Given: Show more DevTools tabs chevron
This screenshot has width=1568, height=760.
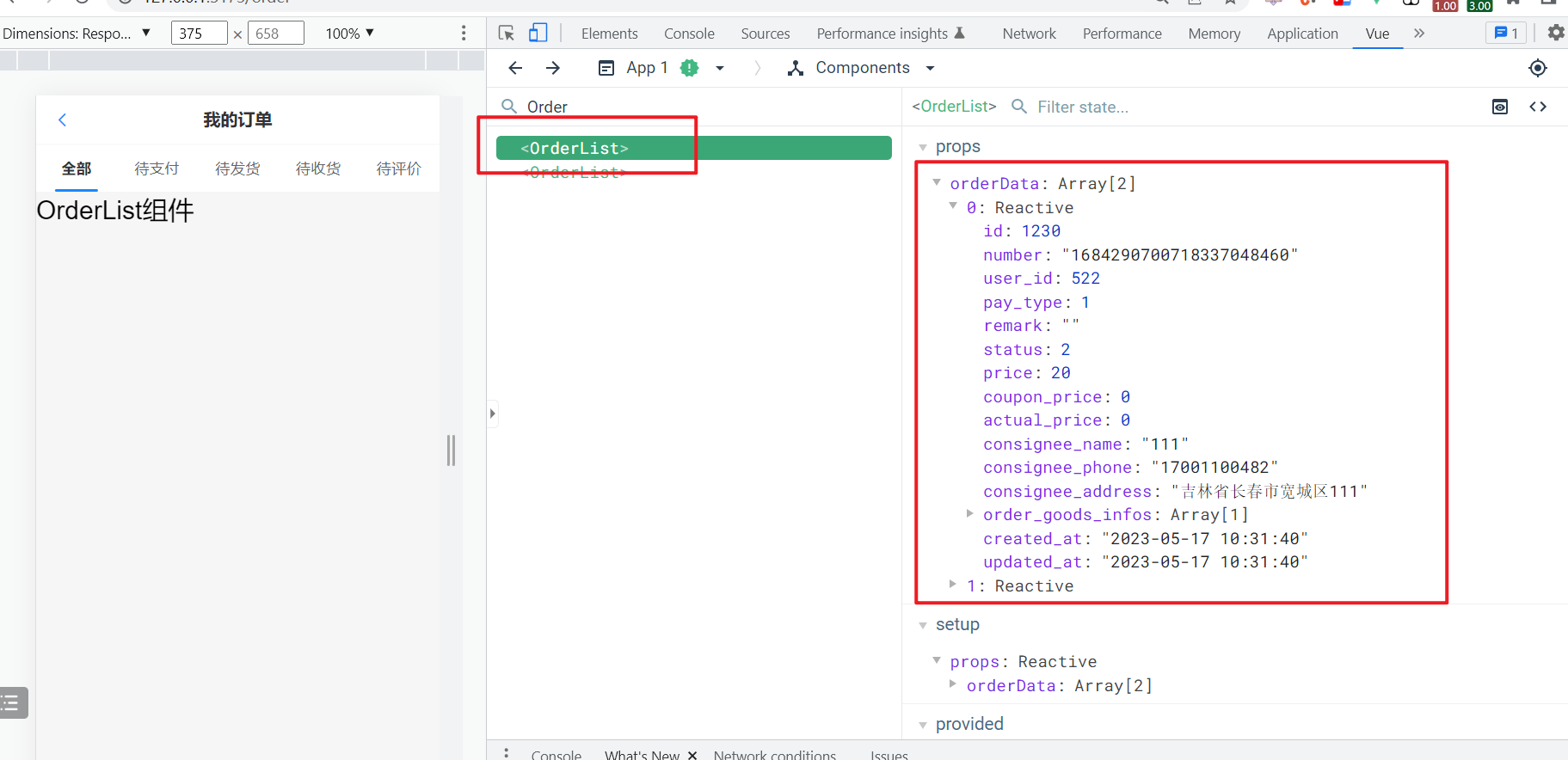Looking at the screenshot, I should click(x=1419, y=34).
